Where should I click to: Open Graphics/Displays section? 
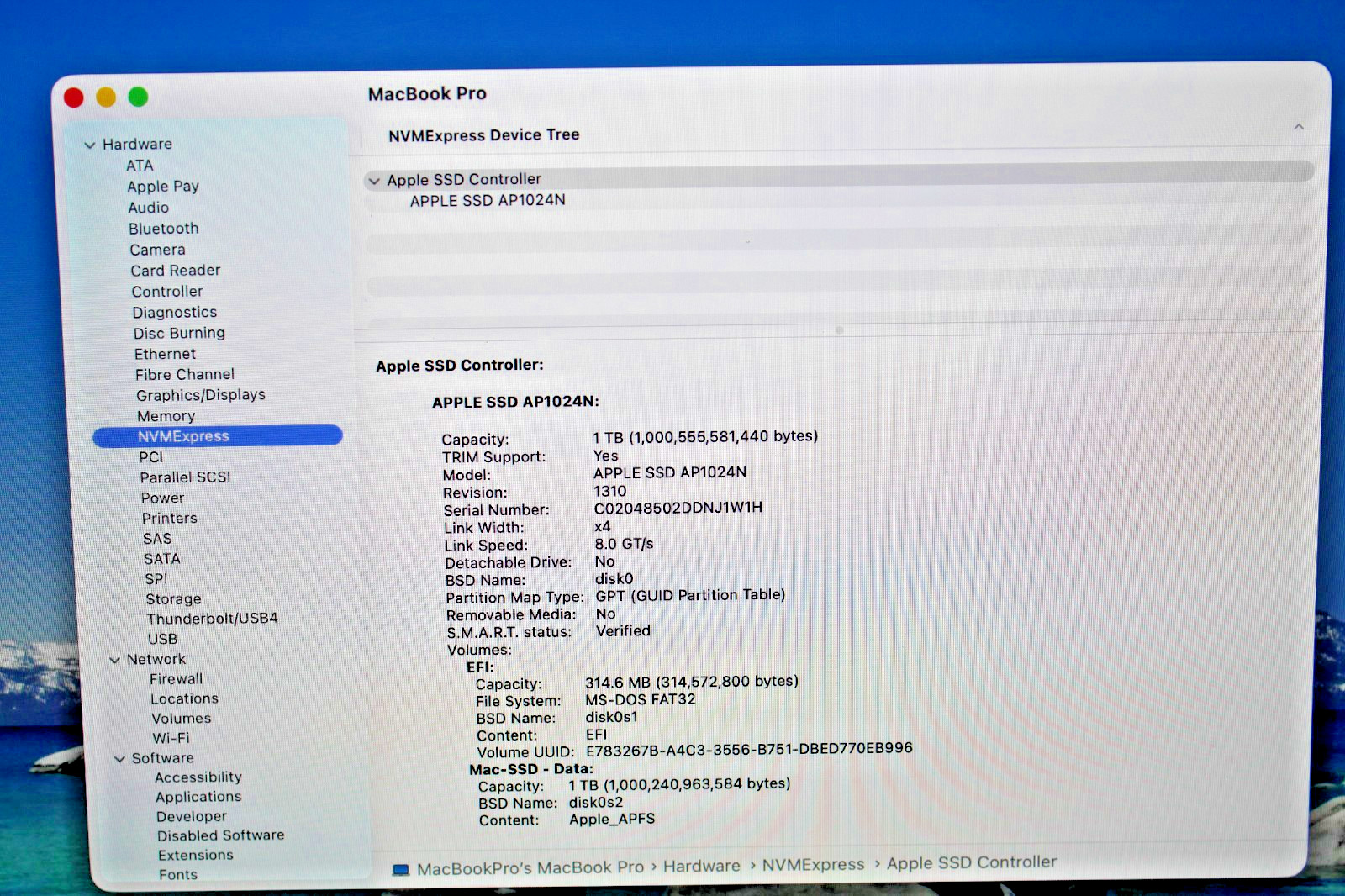[x=201, y=395]
